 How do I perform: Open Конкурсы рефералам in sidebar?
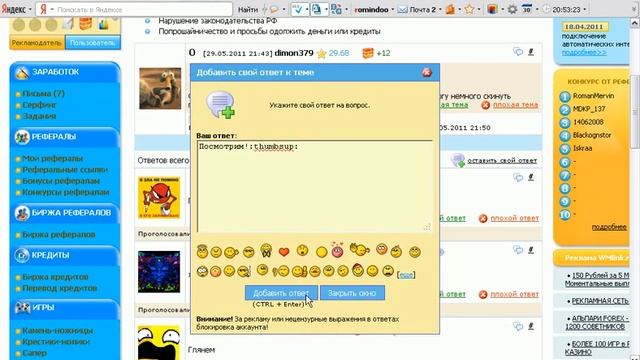tap(65, 192)
